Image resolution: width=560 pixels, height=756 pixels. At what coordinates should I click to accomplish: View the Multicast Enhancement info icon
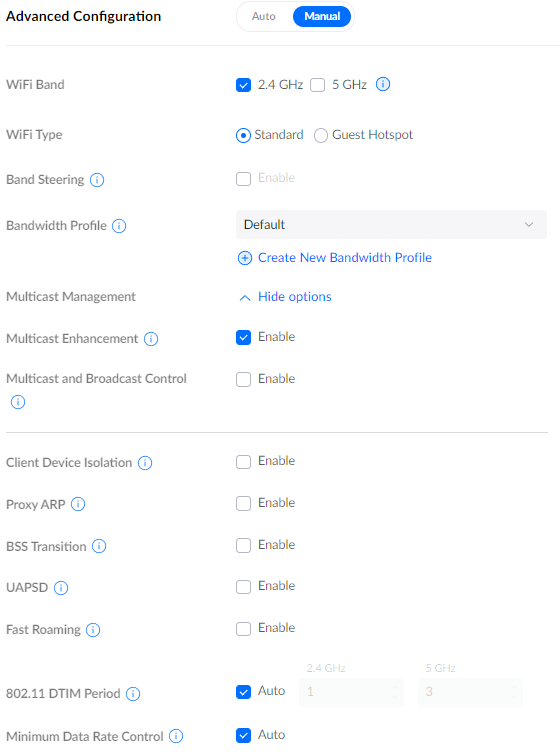151,339
